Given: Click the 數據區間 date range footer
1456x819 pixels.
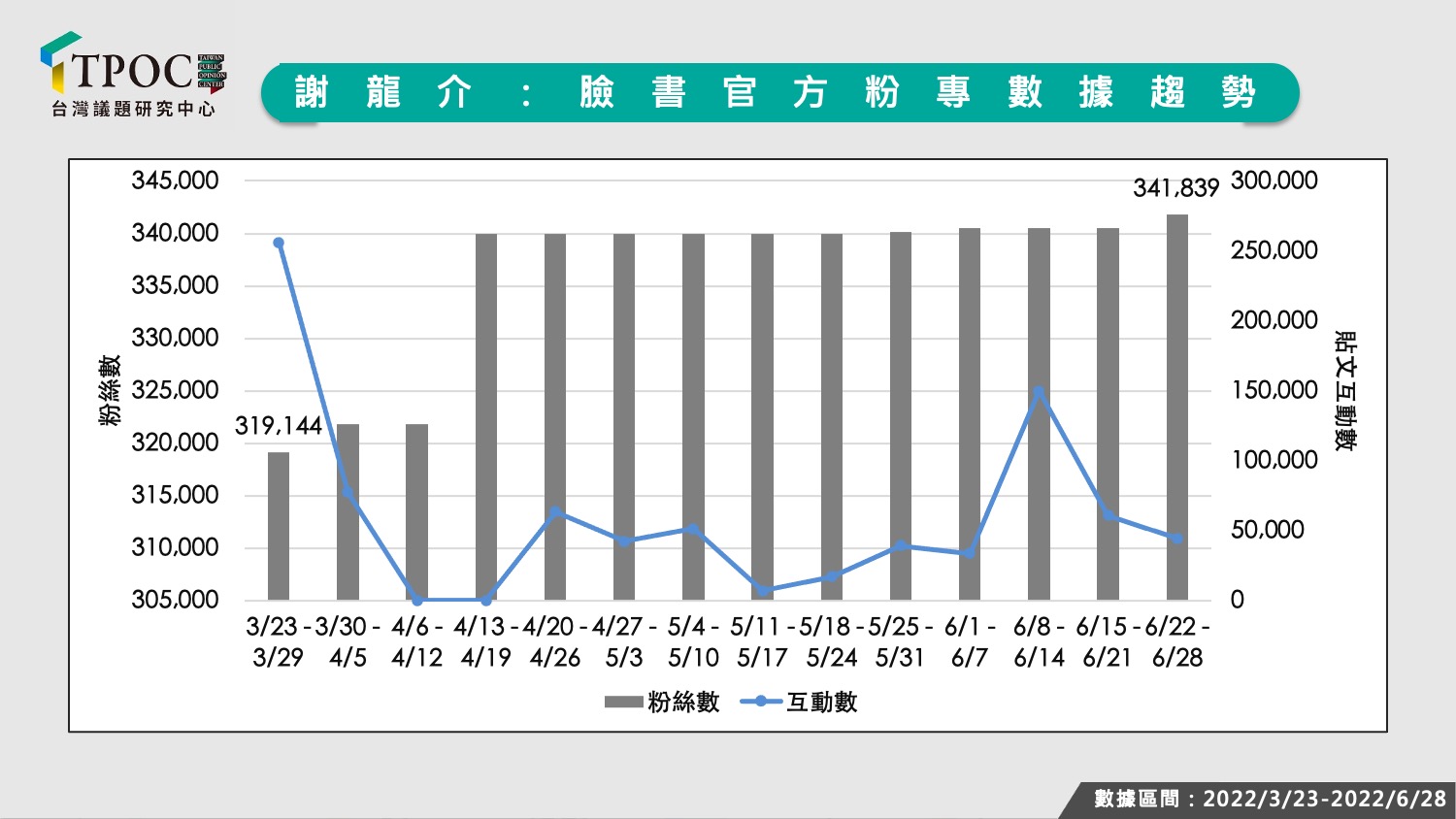Looking at the screenshot, I should (x=1270, y=799).
